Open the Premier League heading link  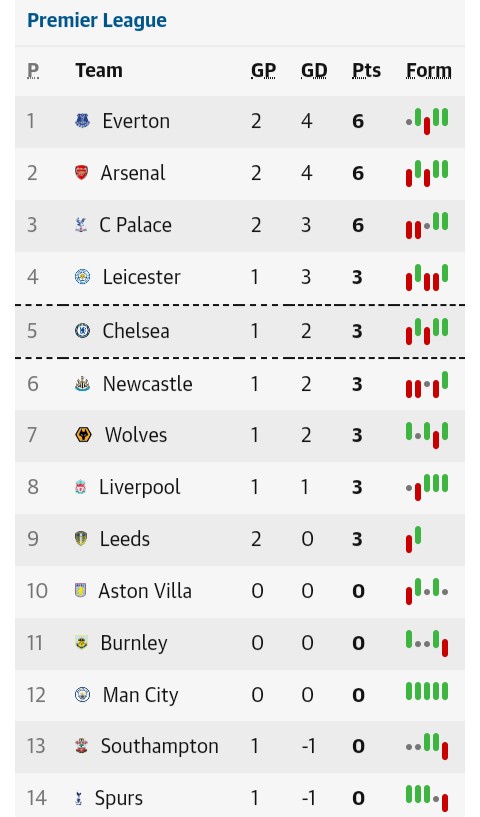pos(97,20)
